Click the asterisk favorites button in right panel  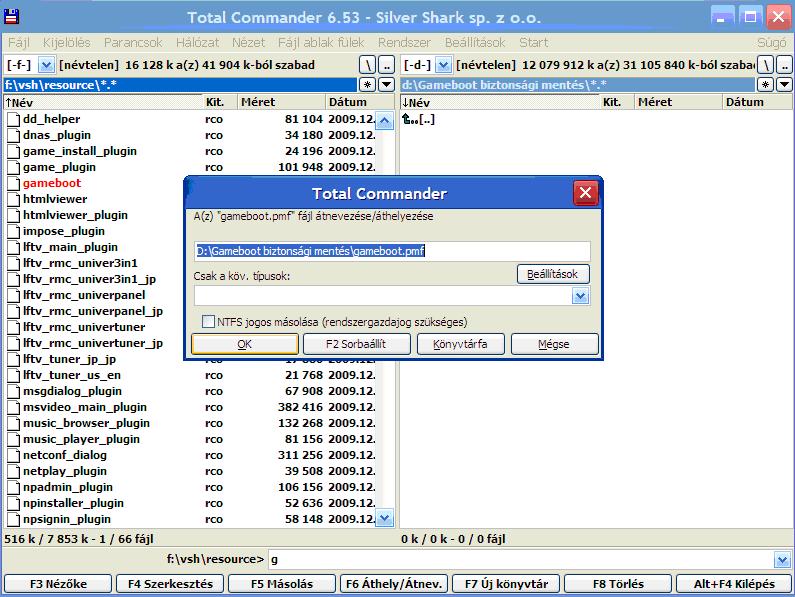click(x=765, y=85)
